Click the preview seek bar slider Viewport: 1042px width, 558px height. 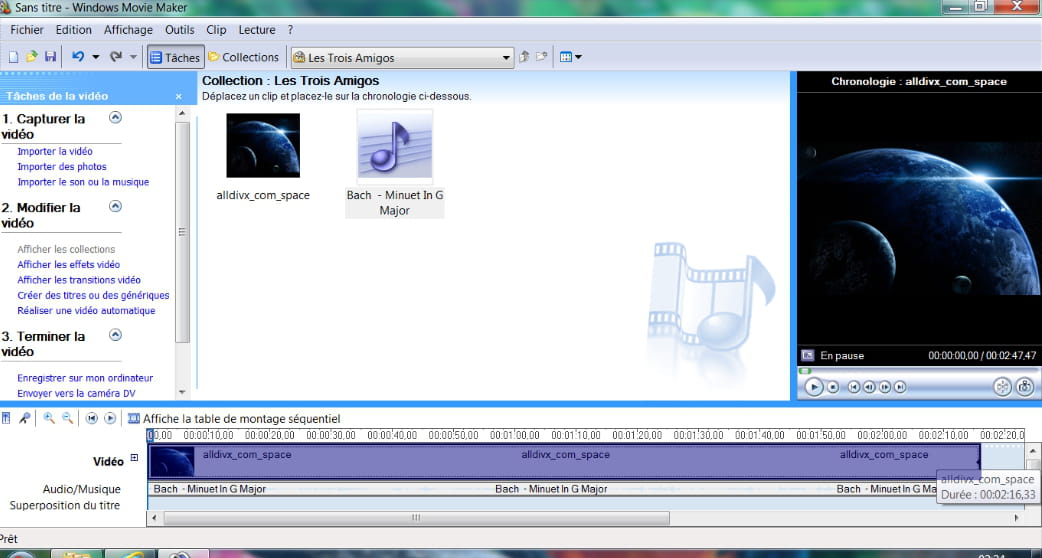pyautogui.click(x=805, y=371)
